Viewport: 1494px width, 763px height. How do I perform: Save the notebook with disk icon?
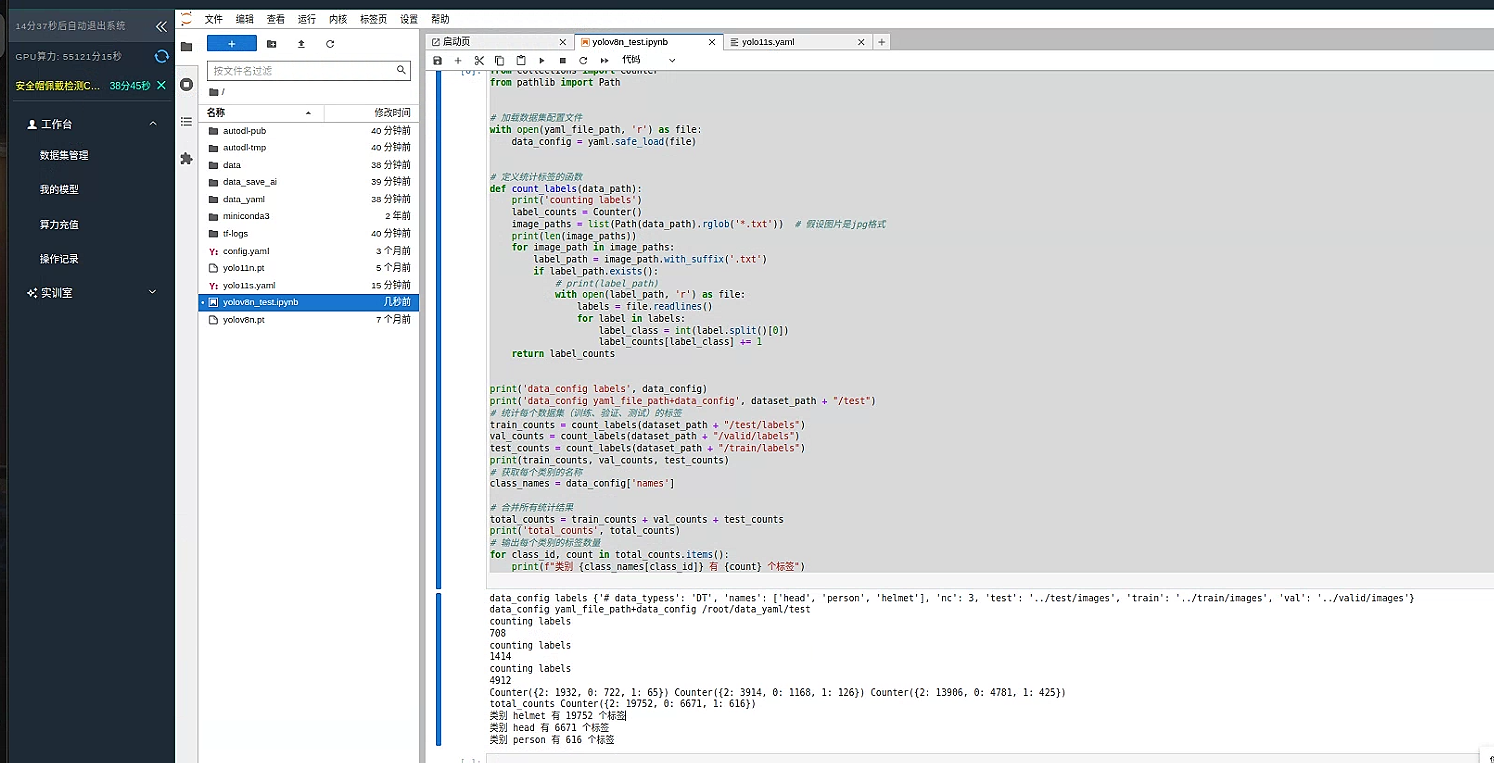(x=437, y=60)
